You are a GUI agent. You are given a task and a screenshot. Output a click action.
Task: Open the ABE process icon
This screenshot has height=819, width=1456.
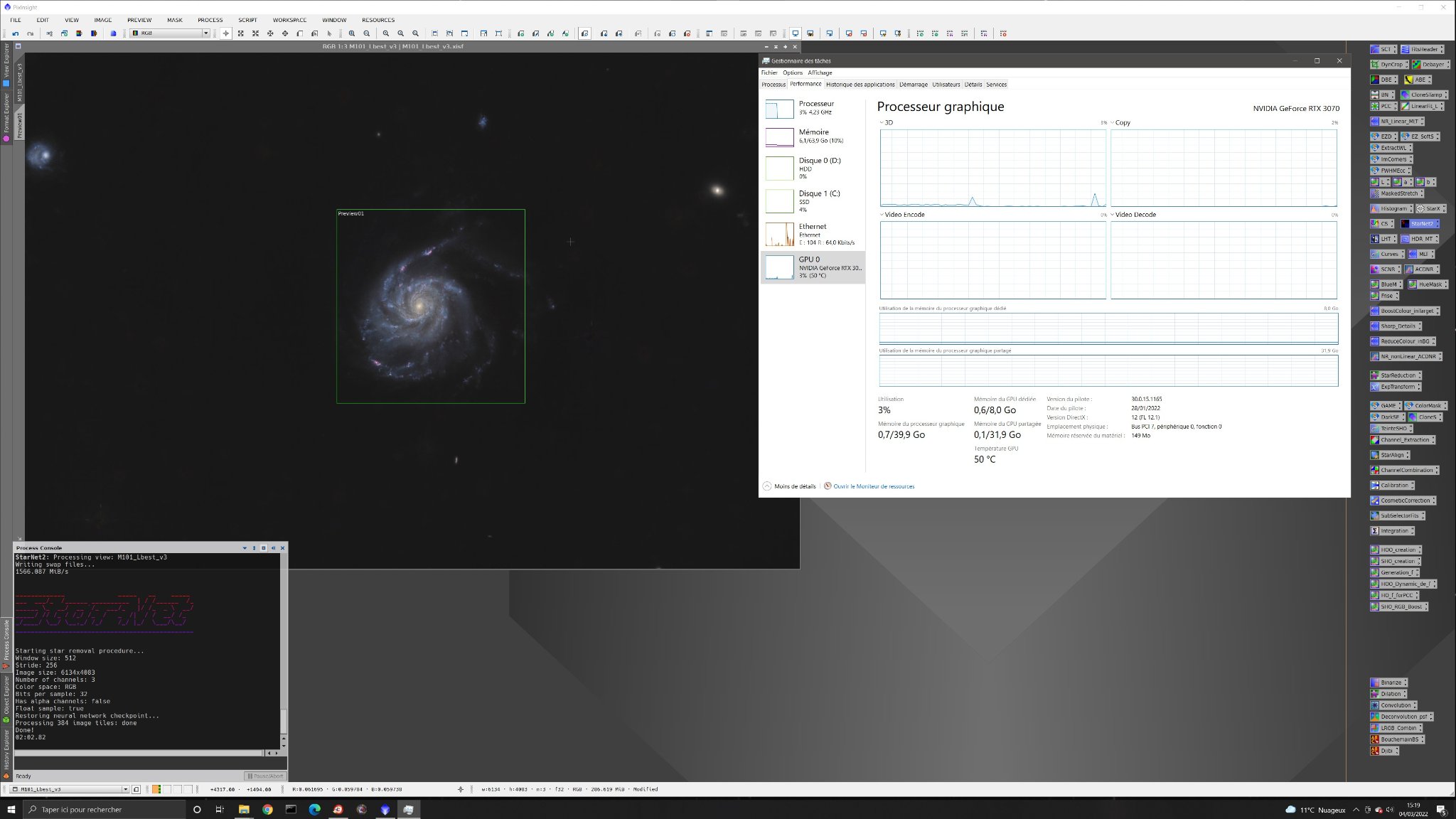tap(1418, 80)
